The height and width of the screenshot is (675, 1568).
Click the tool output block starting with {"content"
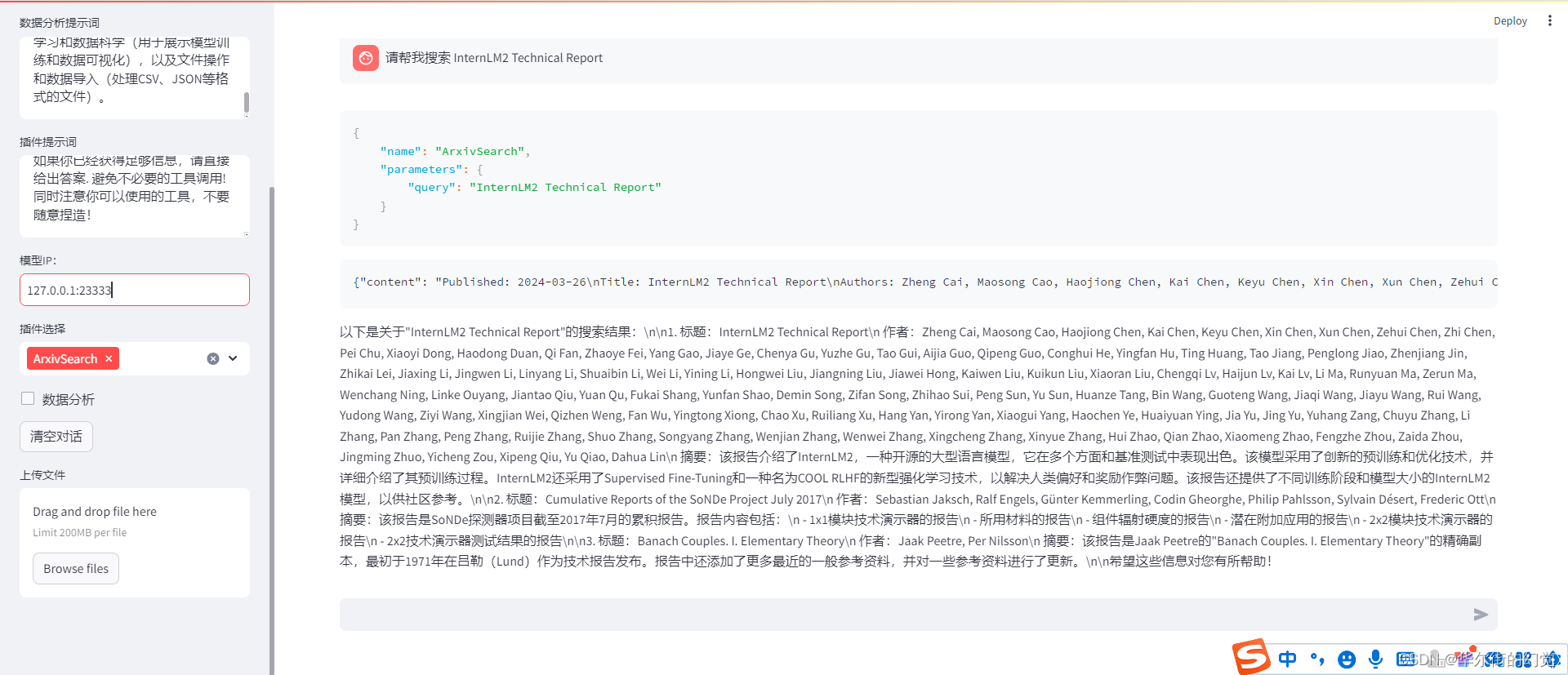tap(919, 282)
